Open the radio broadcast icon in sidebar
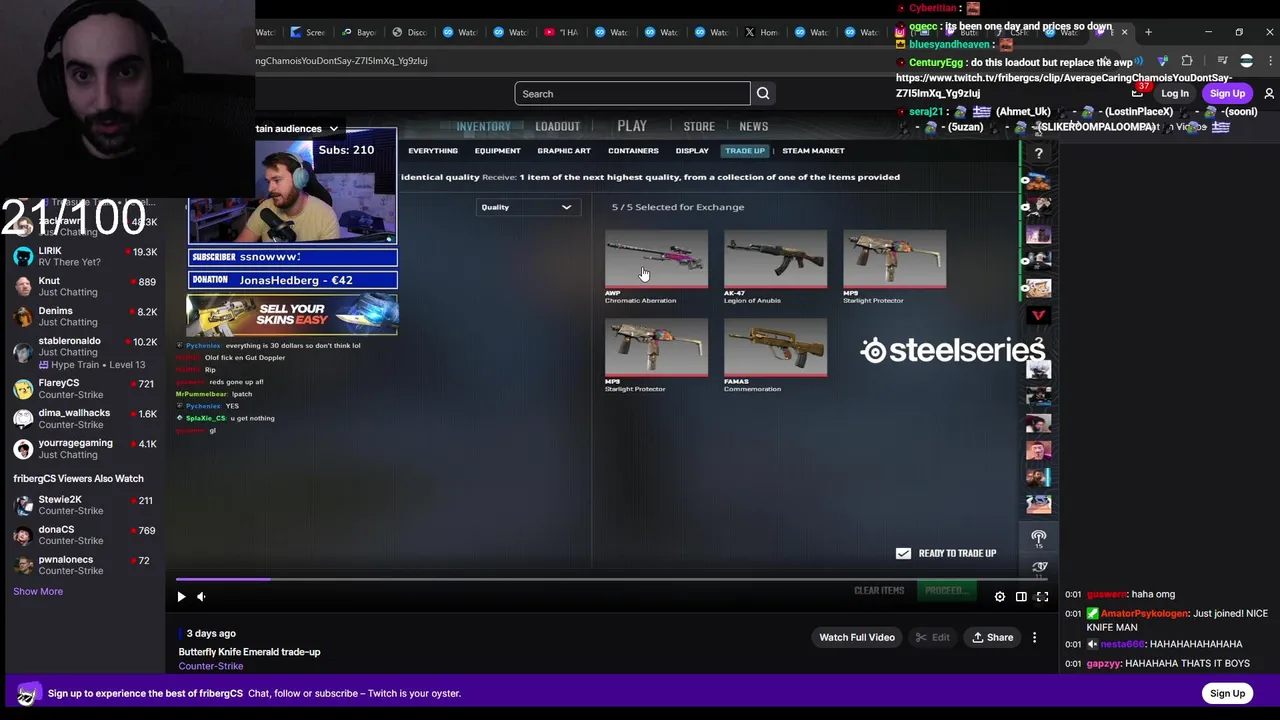 pos(1038,537)
